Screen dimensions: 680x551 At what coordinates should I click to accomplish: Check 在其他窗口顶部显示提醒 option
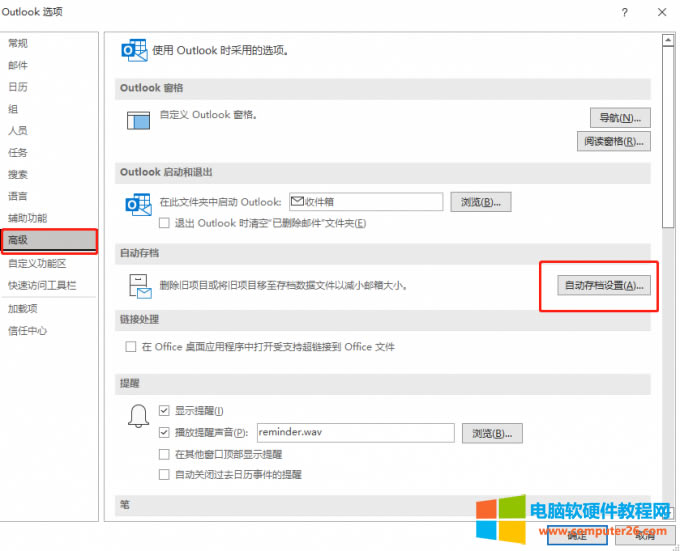tap(164, 454)
